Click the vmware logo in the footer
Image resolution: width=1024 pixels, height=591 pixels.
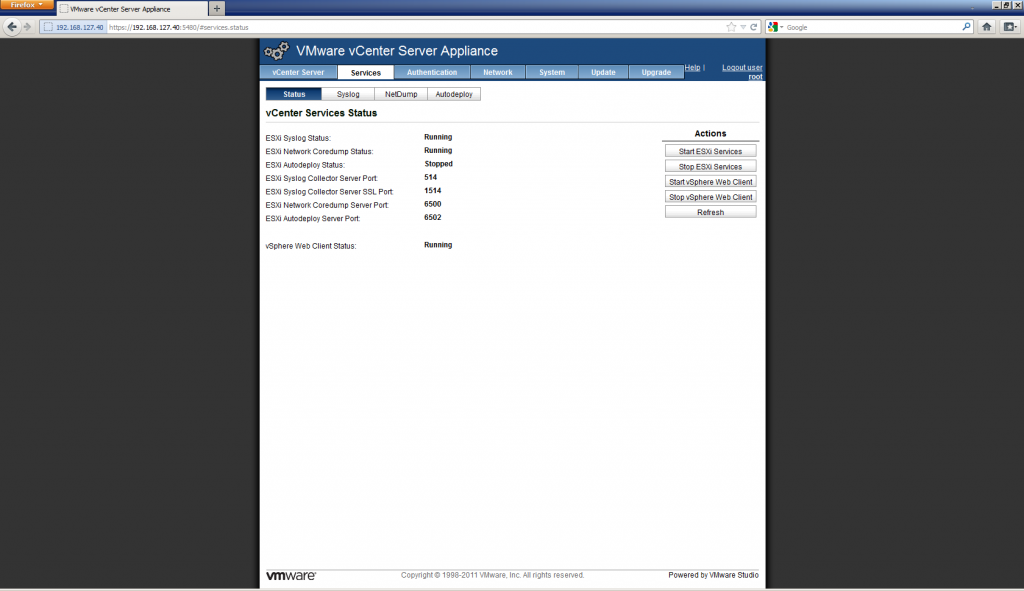point(291,575)
